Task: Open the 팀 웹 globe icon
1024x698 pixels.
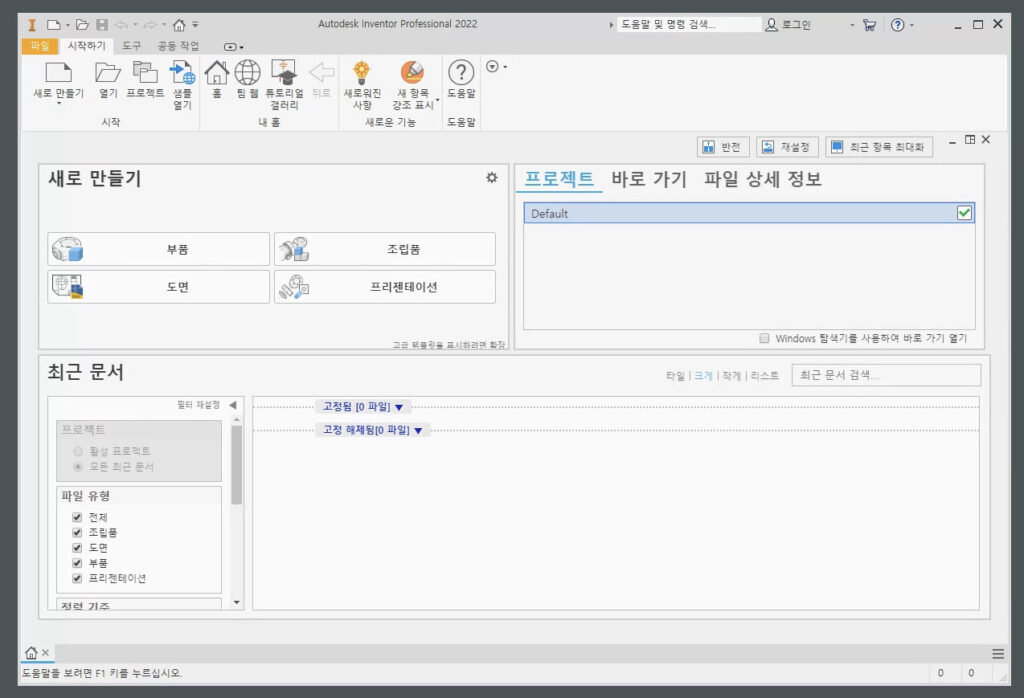Action: 248,72
